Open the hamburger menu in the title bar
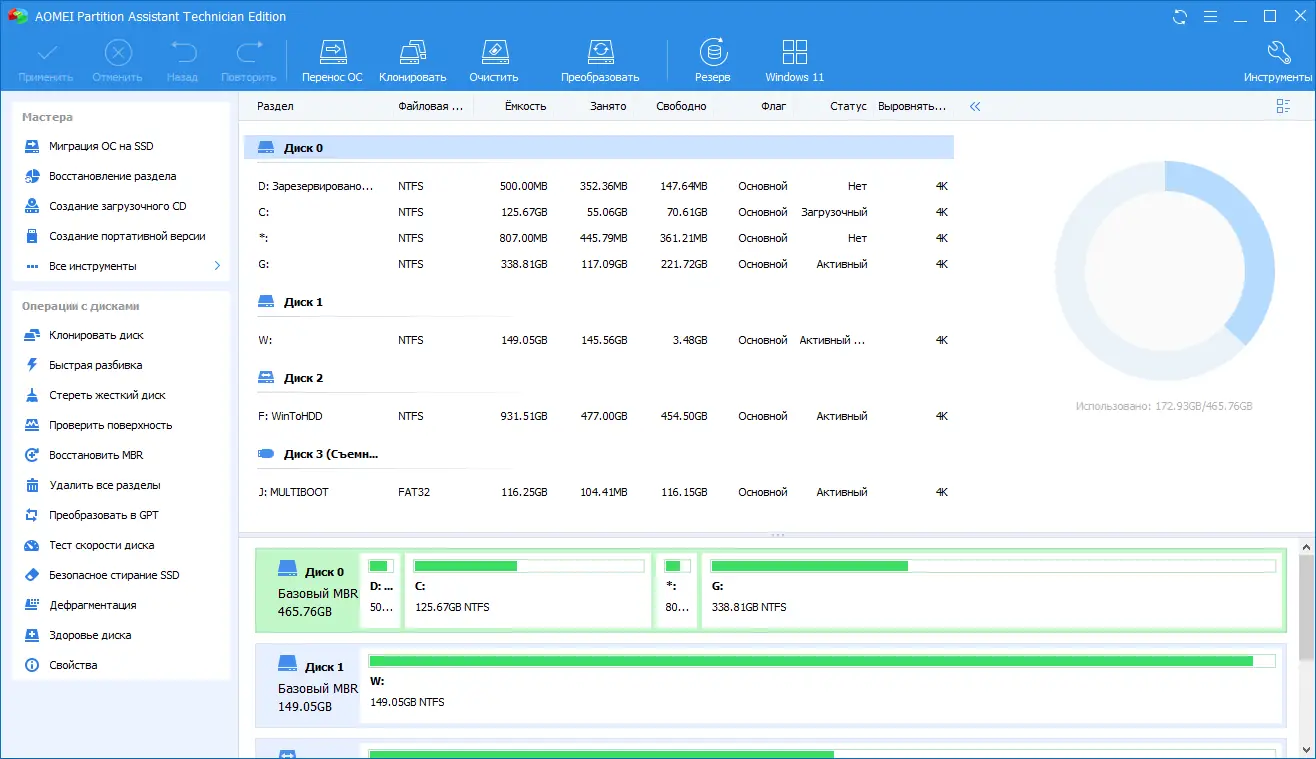1316x759 pixels. (1210, 16)
